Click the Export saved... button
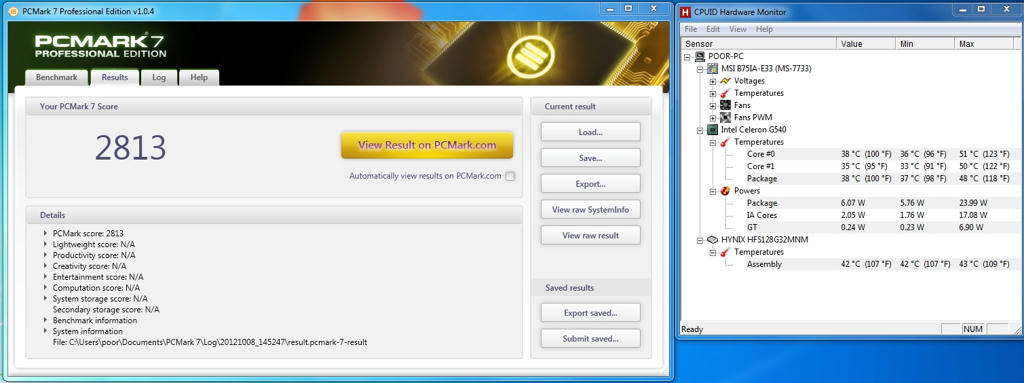This screenshot has width=1024, height=383. (x=590, y=313)
